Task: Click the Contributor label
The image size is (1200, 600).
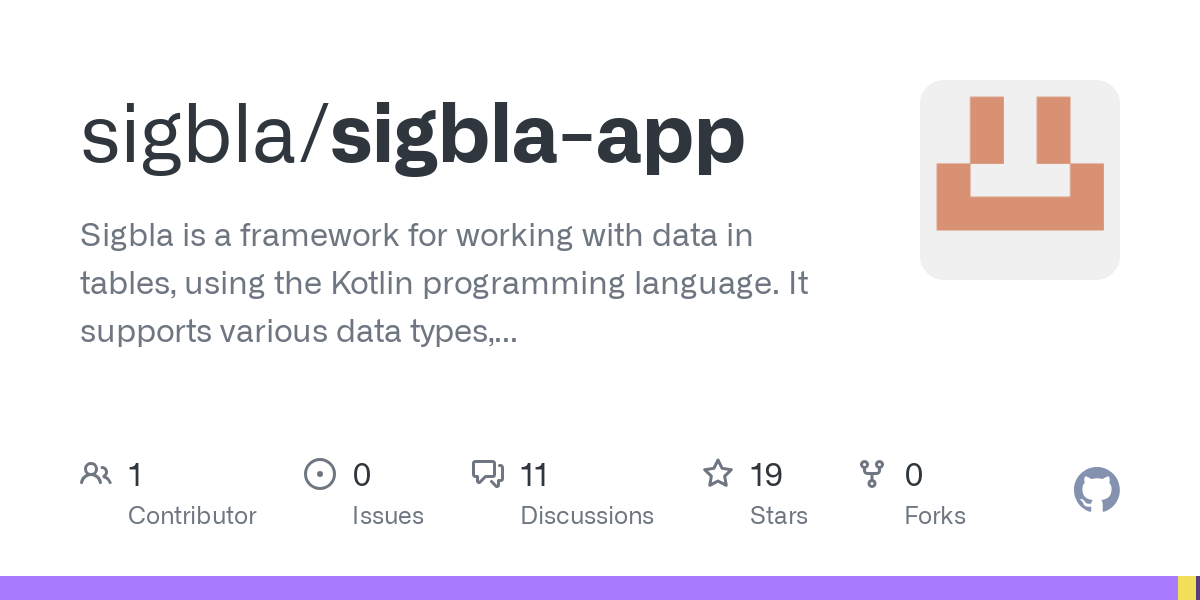Action: [192, 516]
